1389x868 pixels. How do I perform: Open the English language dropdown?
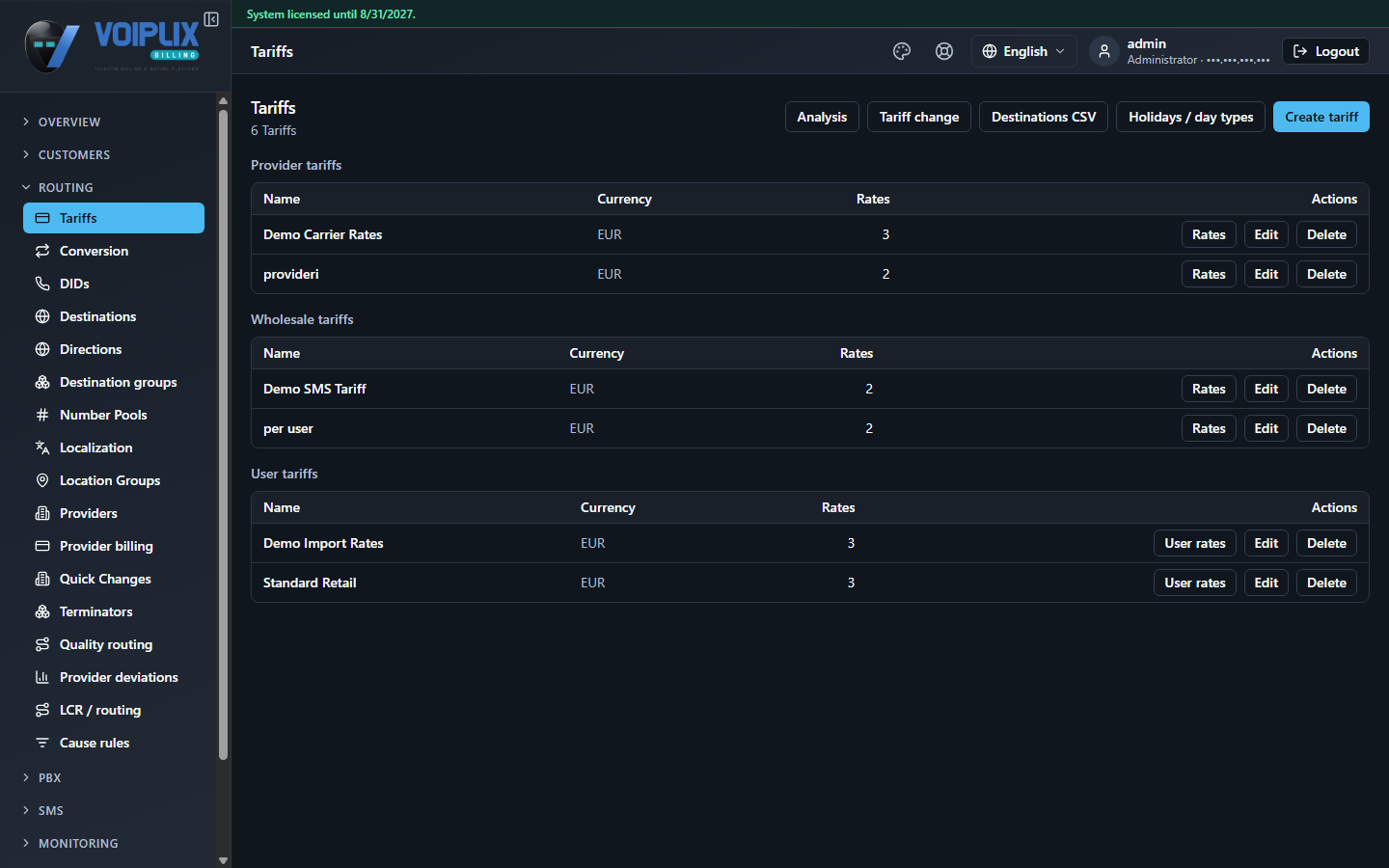[x=1023, y=51]
